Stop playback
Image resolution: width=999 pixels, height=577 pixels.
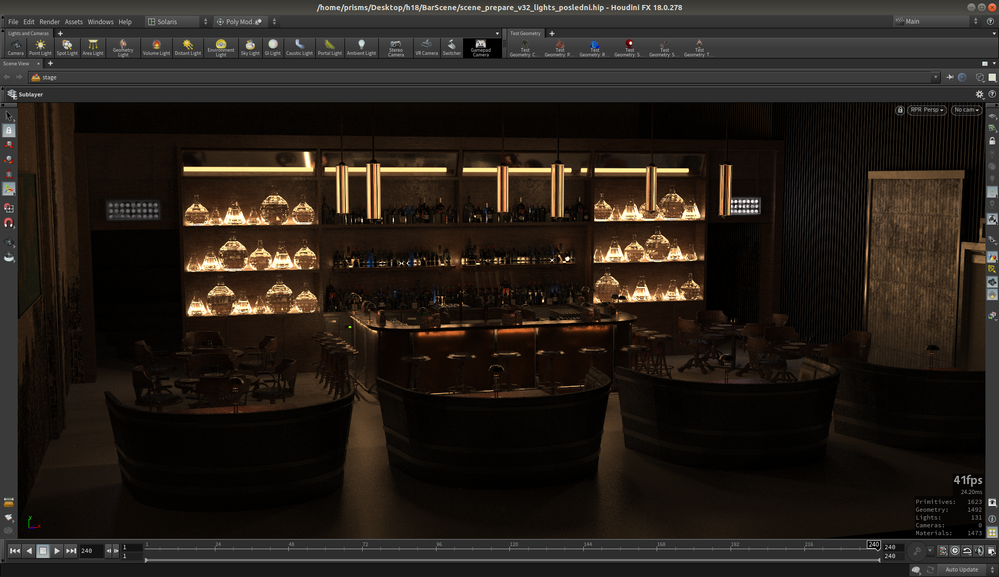coord(43,551)
